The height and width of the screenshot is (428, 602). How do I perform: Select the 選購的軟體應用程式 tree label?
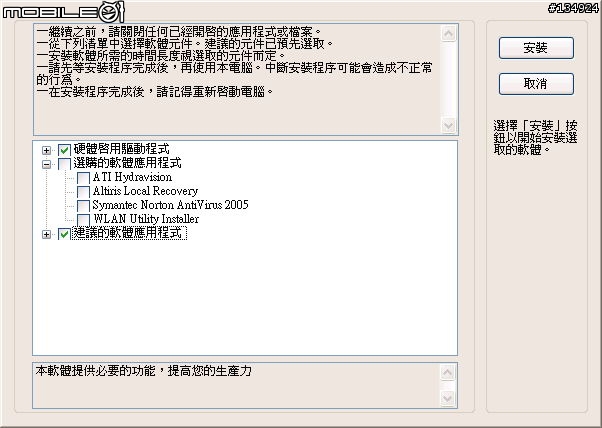click(127, 163)
